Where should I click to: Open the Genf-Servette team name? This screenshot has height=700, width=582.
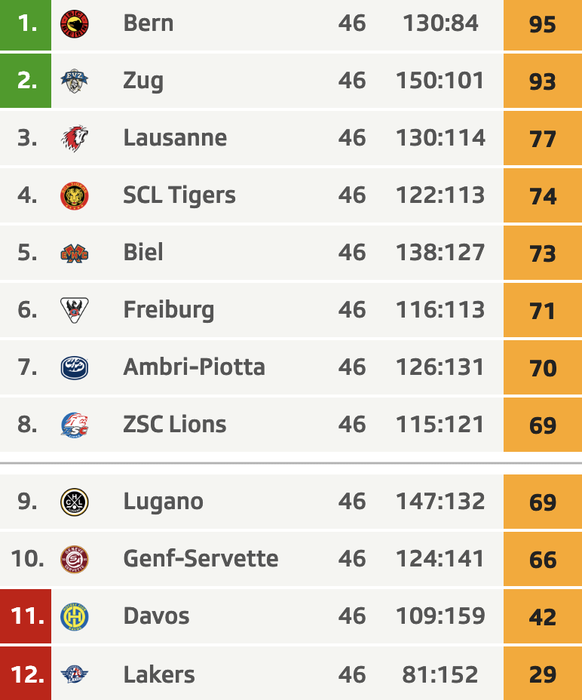pyautogui.click(x=201, y=558)
